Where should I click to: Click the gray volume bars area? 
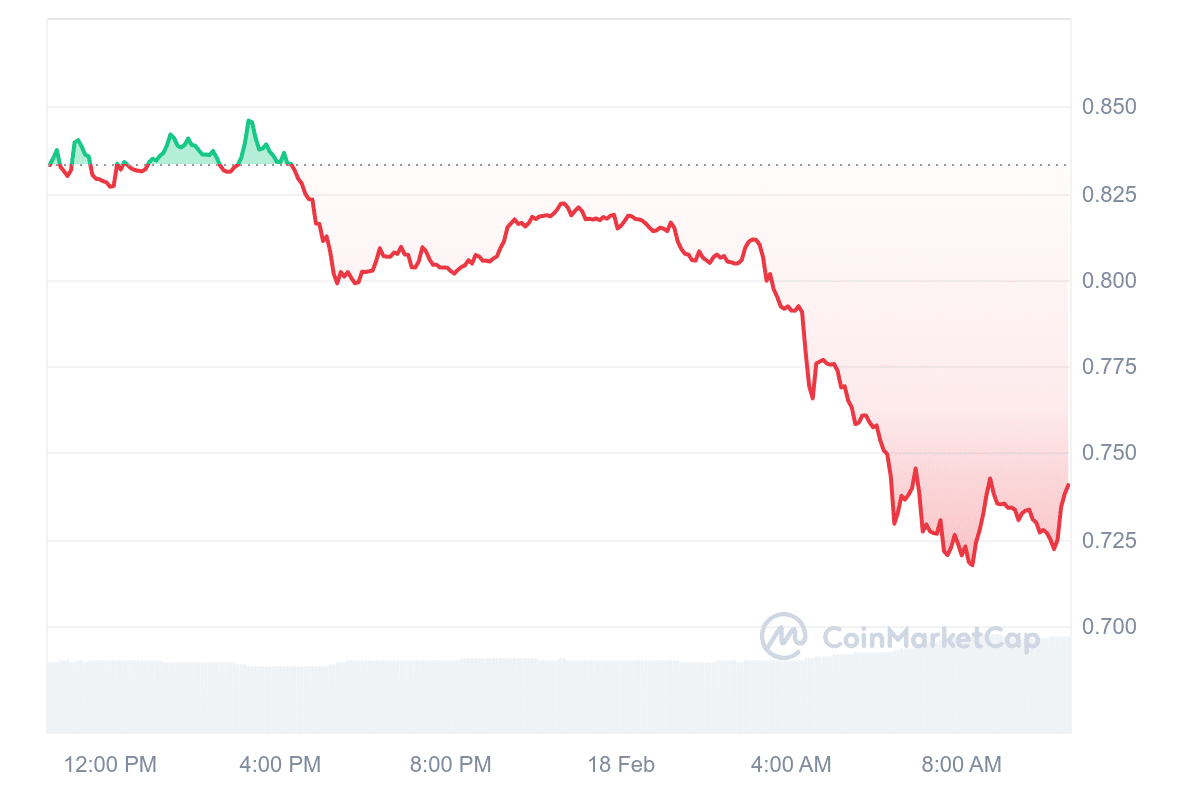pos(559,696)
